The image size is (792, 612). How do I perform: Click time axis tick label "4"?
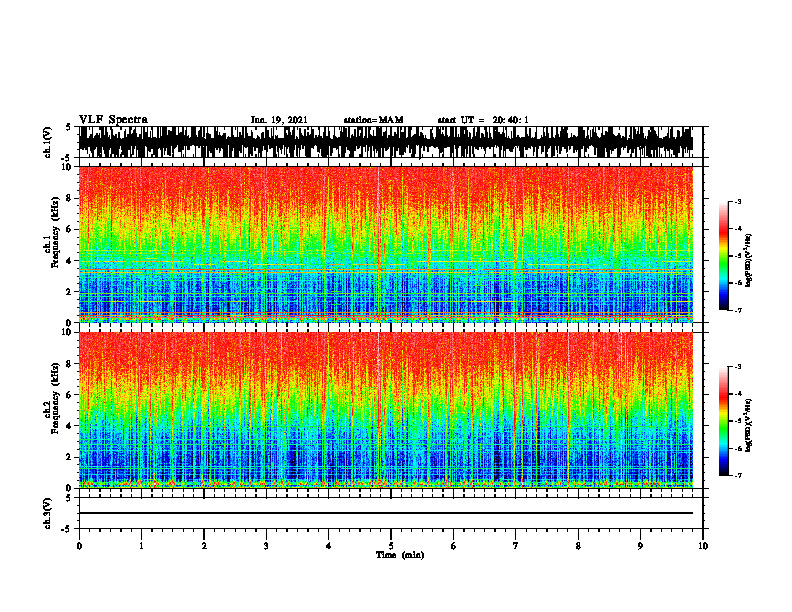point(328,546)
